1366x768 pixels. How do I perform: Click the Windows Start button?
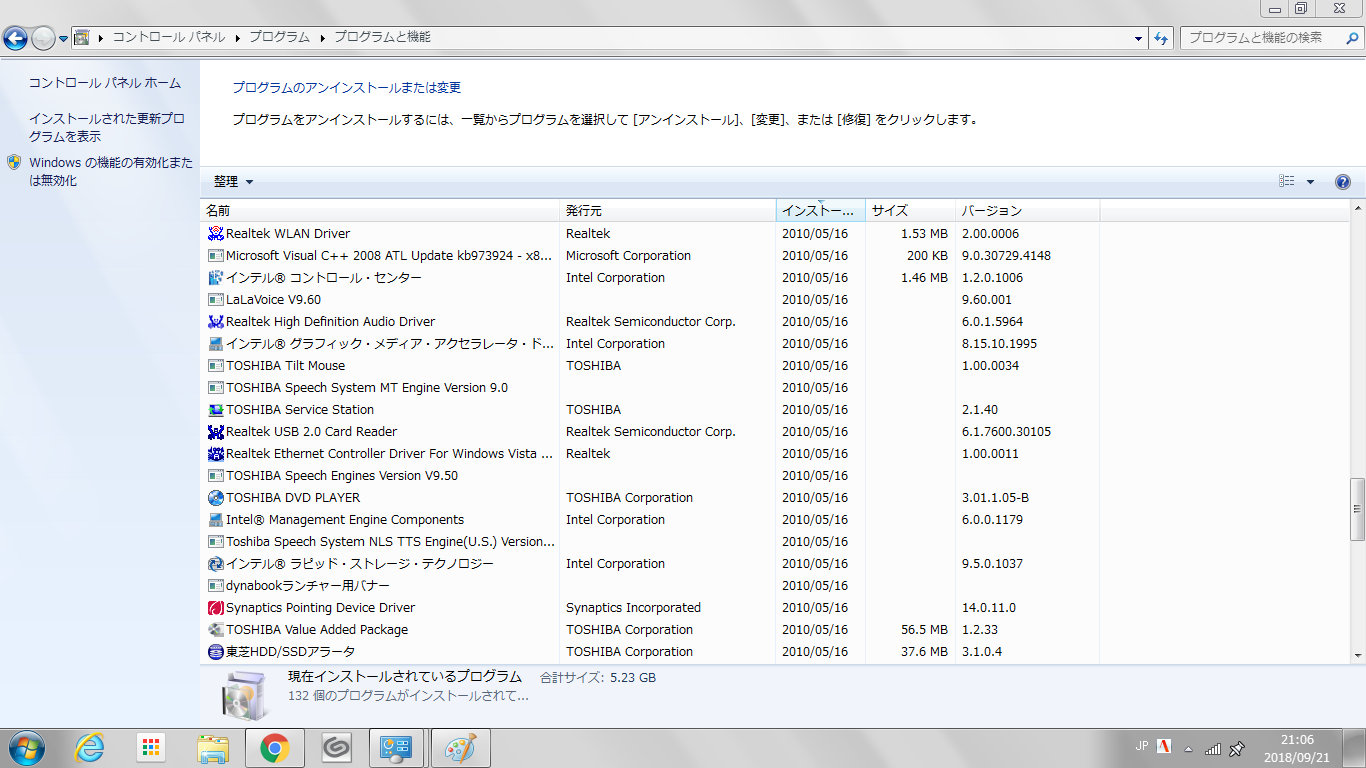coord(25,747)
